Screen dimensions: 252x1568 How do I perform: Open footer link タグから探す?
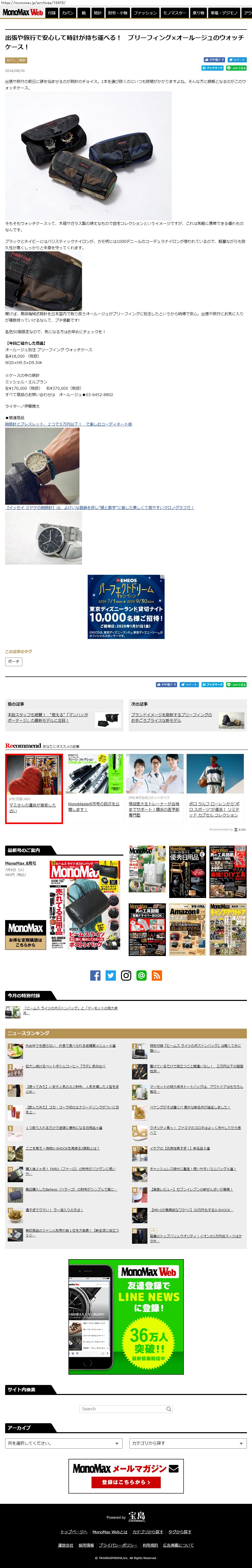(x=180, y=1532)
